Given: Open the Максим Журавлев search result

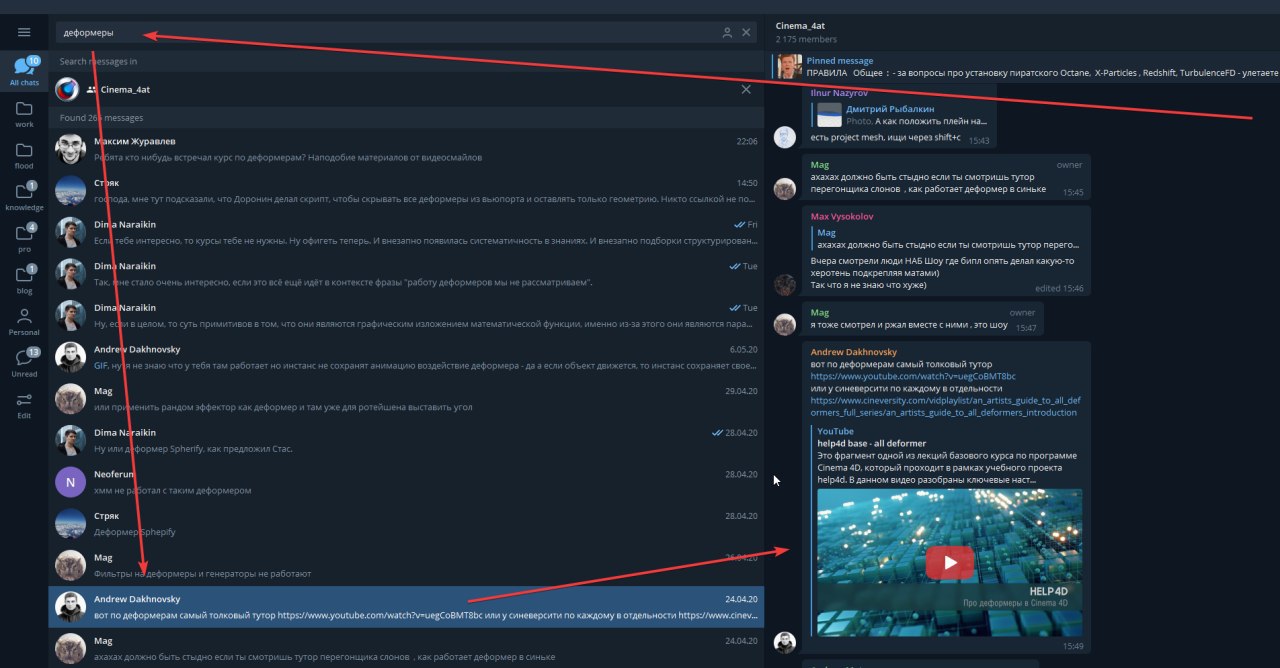Looking at the screenshot, I should (406, 149).
